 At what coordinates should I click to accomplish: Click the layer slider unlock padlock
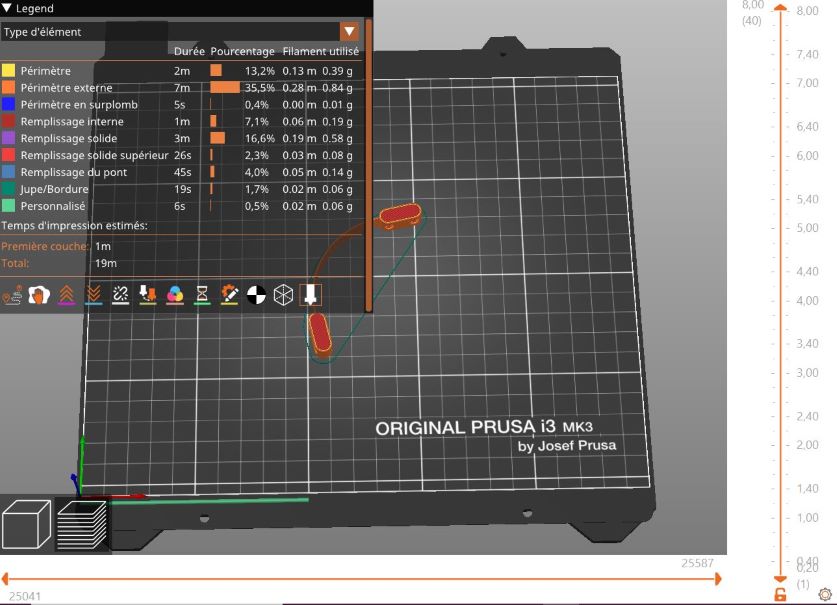coord(780,594)
